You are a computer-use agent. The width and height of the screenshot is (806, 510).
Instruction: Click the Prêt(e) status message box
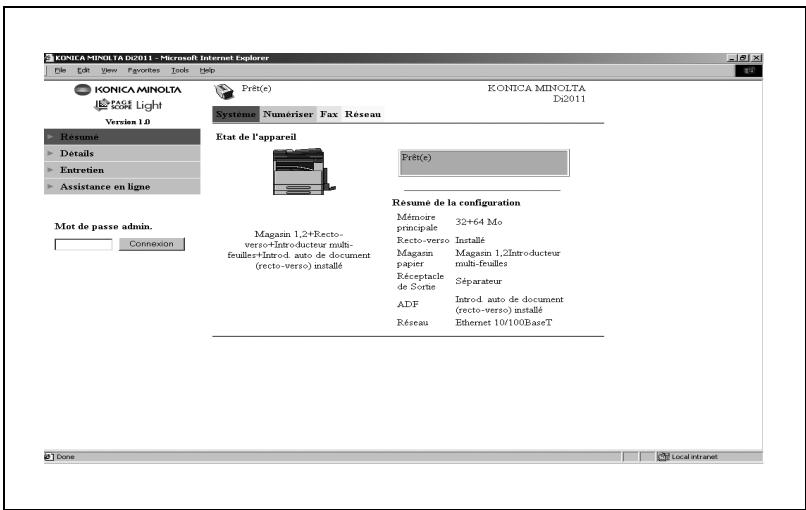pos(484,163)
